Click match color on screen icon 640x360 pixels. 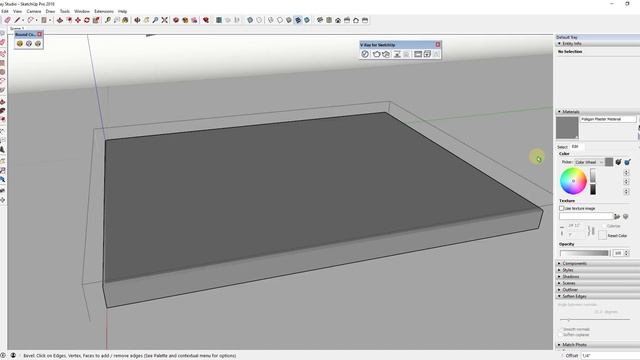pyautogui.click(x=627, y=162)
